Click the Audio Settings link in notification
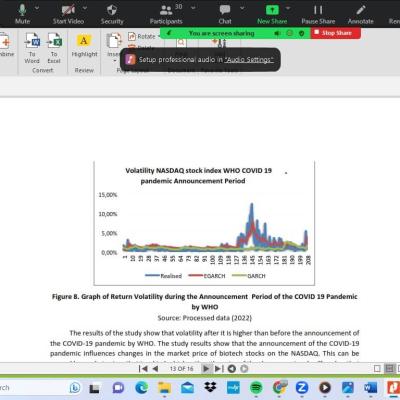The image size is (400, 400). pos(249,60)
